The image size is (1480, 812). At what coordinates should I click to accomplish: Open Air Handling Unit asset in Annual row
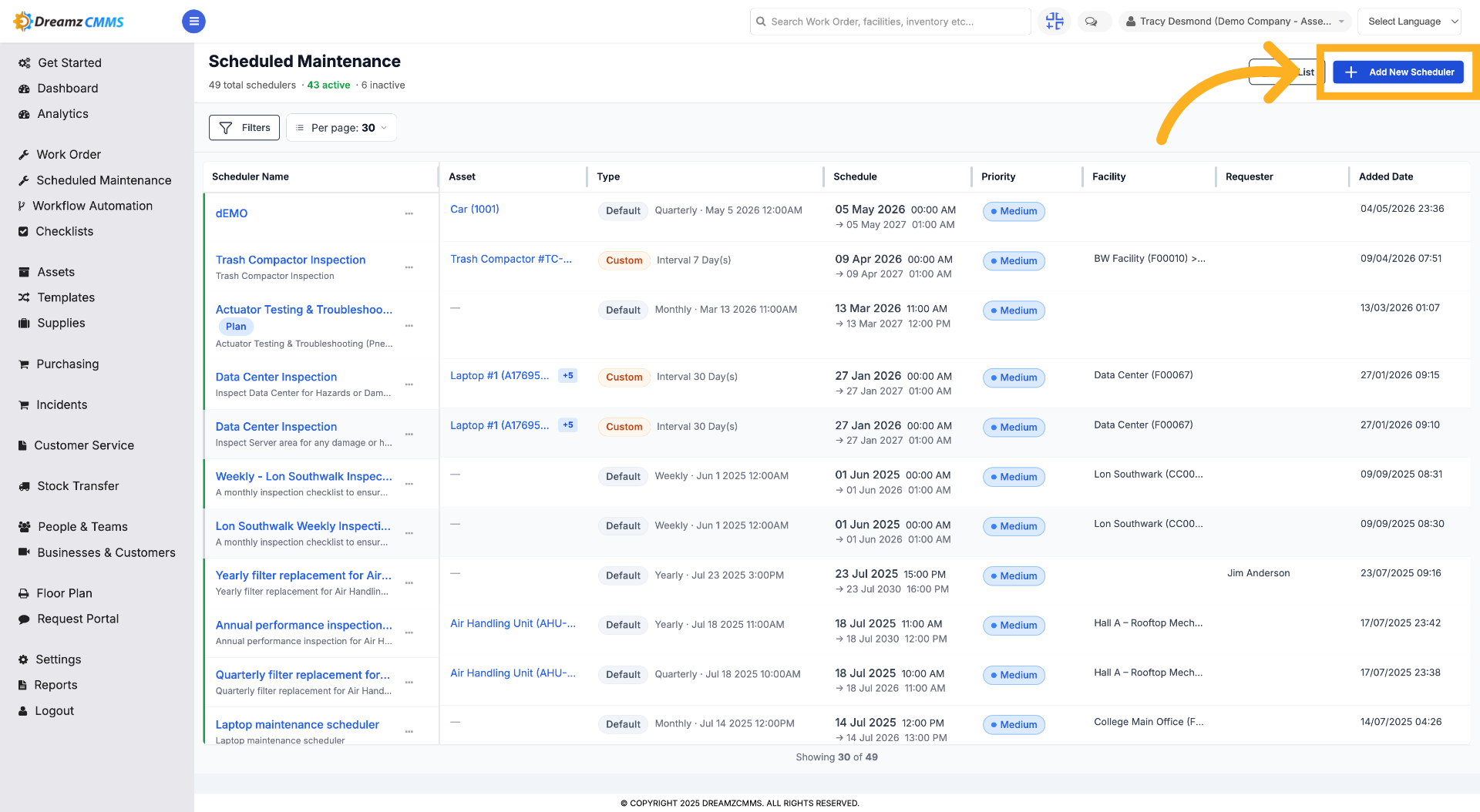tap(513, 623)
